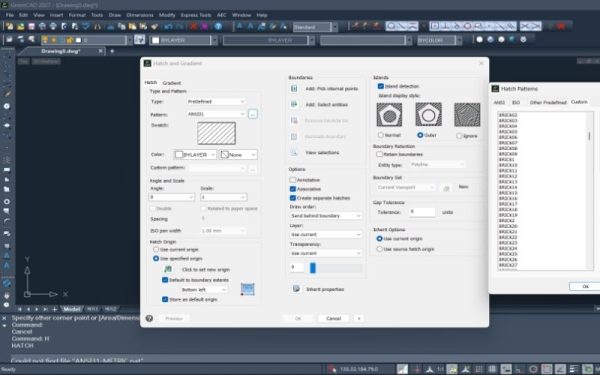Toggle the Associative checkbox
The height and width of the screenshot is (375, 600).
[x=293, y=189]
